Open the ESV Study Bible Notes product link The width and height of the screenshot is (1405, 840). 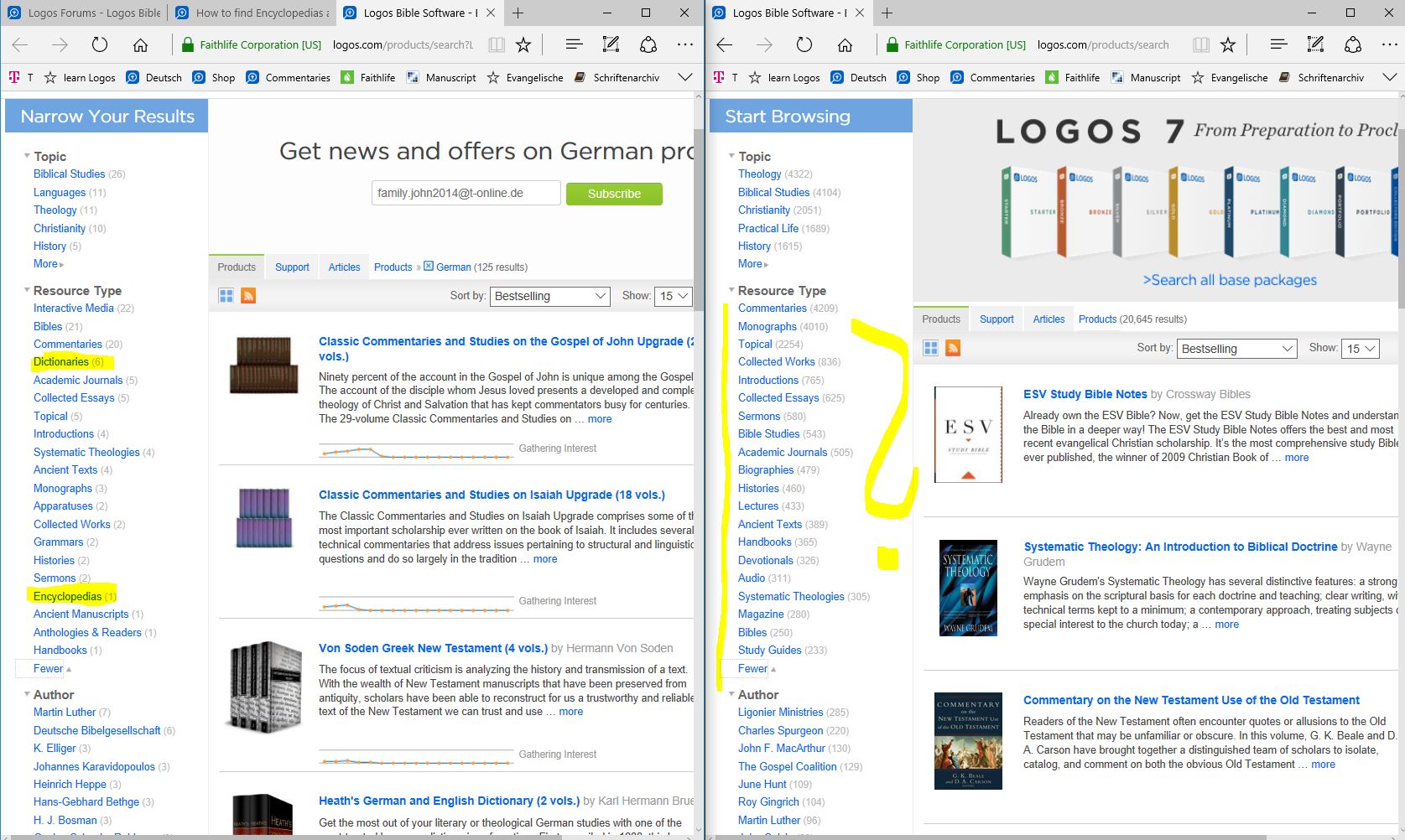(1085, 394)
